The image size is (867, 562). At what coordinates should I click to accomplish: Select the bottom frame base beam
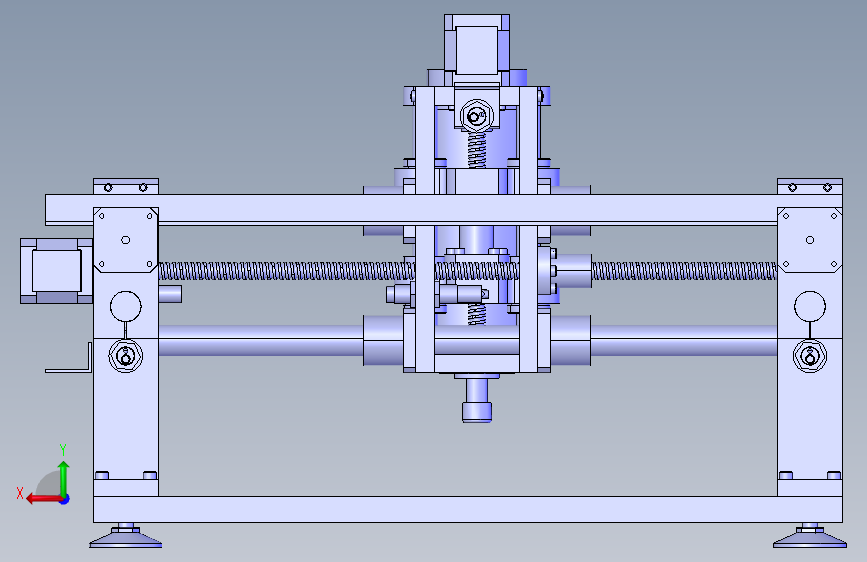click(x=468, y=509)
